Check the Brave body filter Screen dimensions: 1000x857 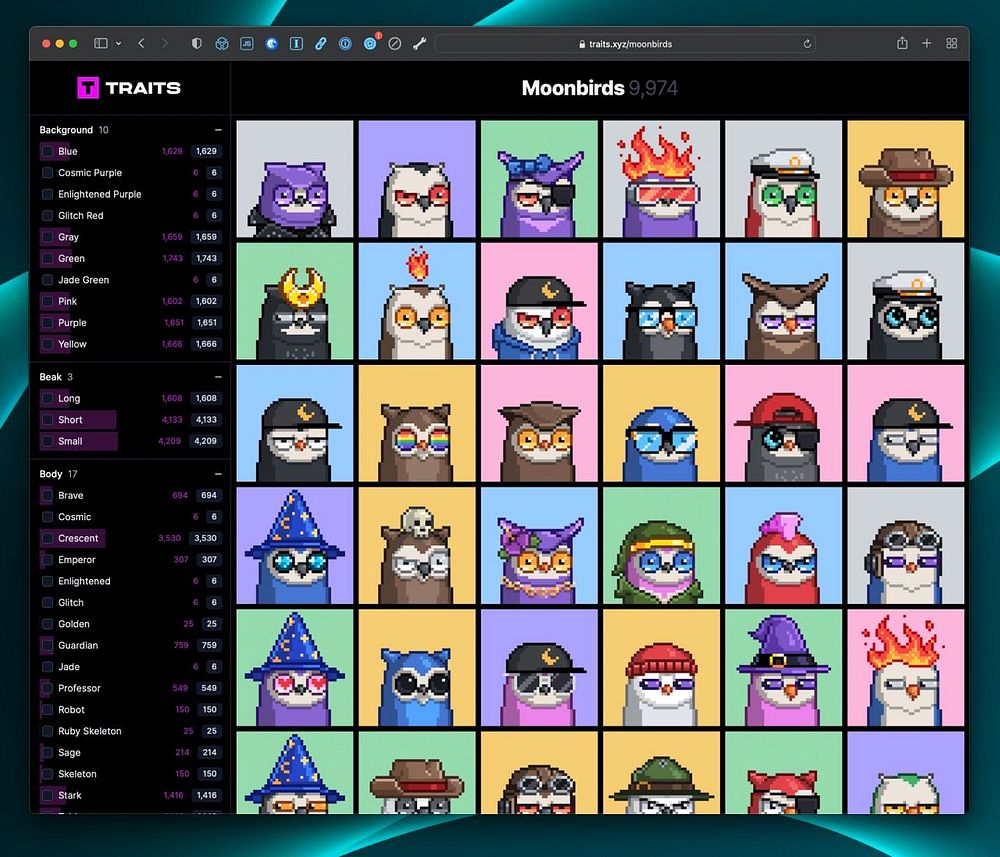pos(47,495)
